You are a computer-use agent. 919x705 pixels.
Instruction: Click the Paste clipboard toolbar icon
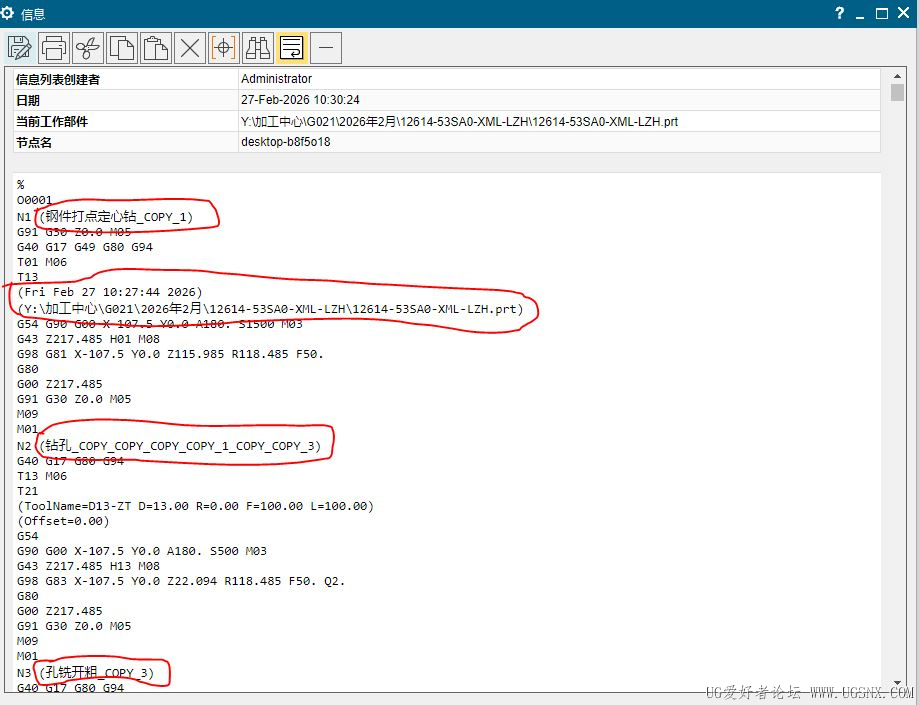[156, 48]
